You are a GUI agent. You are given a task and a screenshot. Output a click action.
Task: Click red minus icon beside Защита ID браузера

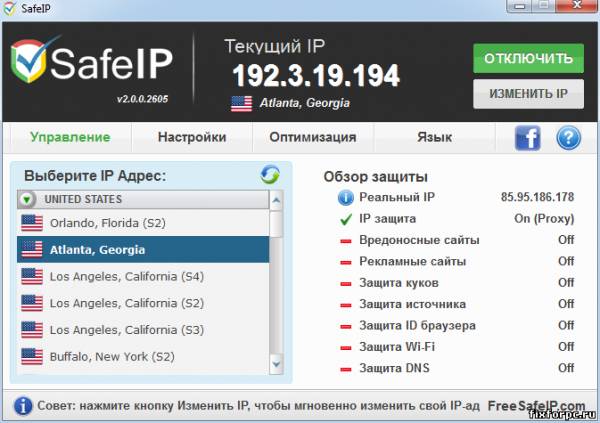pos(346,327)
